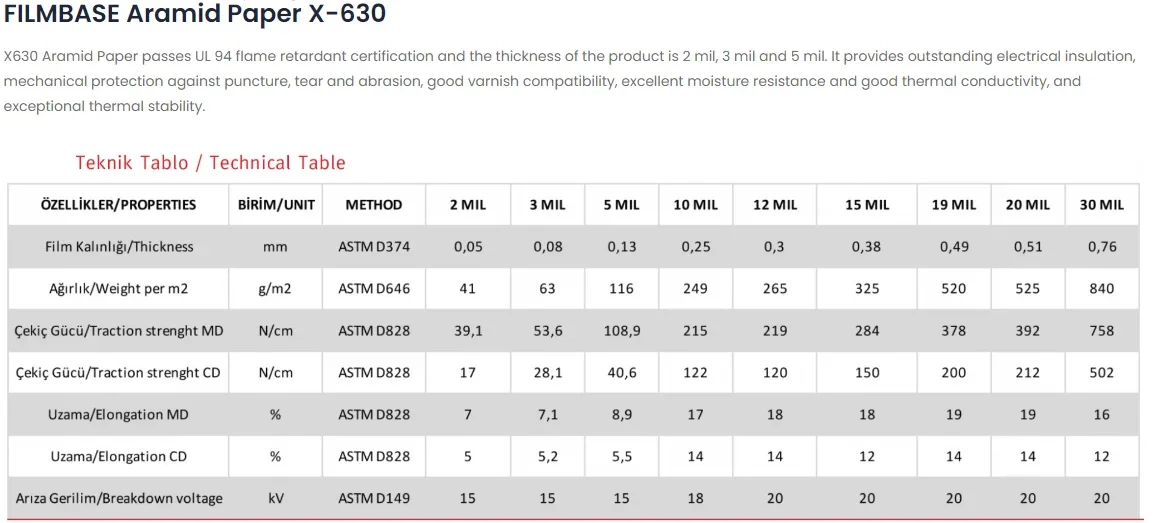This screenshot has height=523, width=1159.
Task: Select the 2 MIL column header
Action: point(468,205)
